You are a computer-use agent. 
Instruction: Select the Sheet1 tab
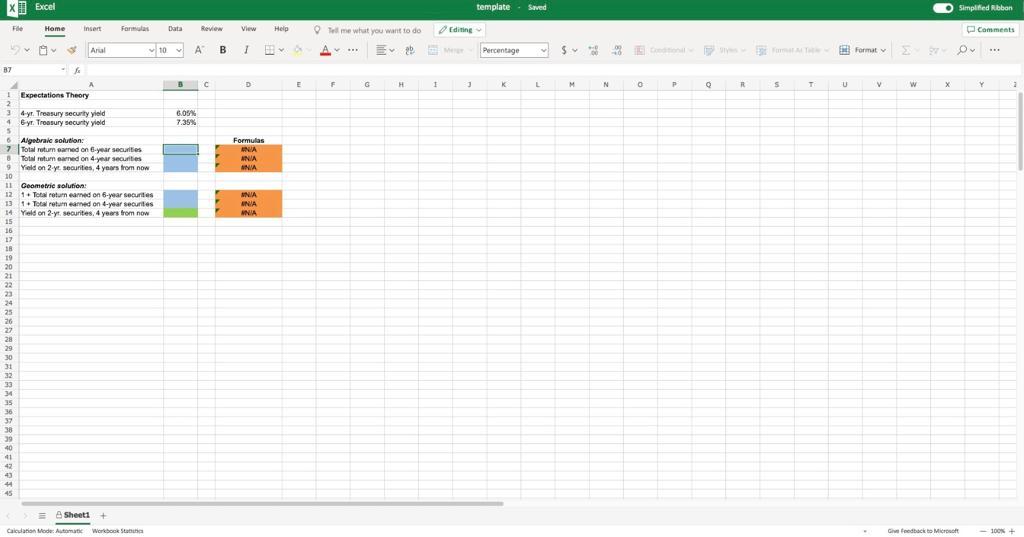[72, 515]
